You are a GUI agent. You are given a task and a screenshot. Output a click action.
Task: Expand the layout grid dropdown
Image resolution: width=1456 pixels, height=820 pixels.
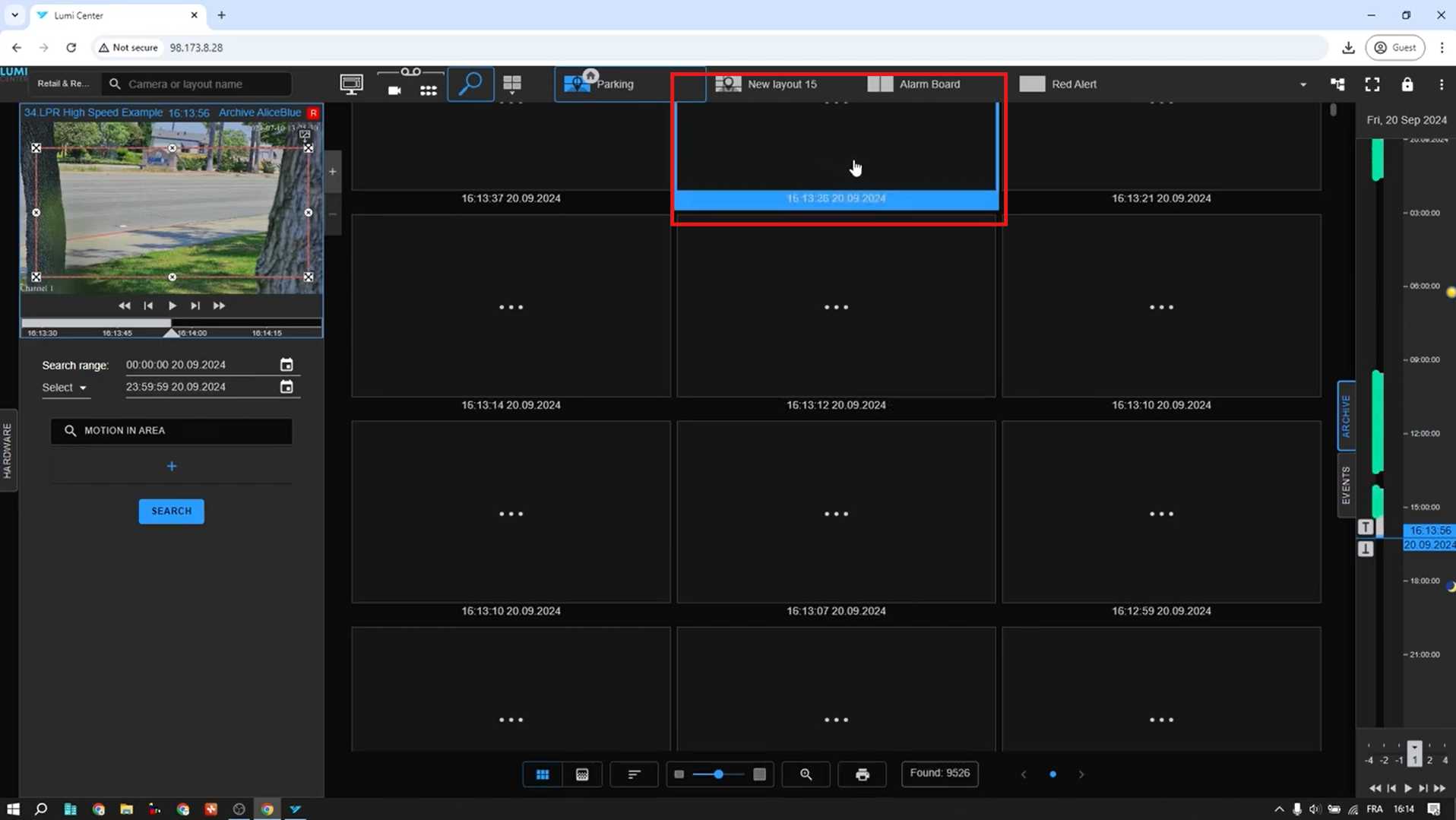pyautogui.click(x=512, y=85)
